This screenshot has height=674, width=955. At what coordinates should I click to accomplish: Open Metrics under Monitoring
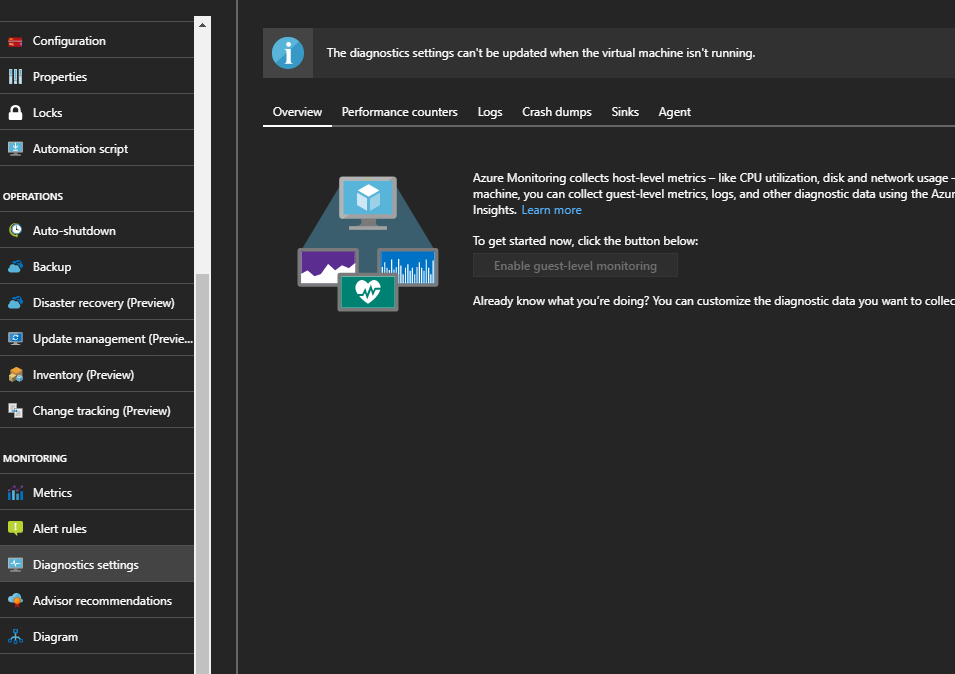97,492
